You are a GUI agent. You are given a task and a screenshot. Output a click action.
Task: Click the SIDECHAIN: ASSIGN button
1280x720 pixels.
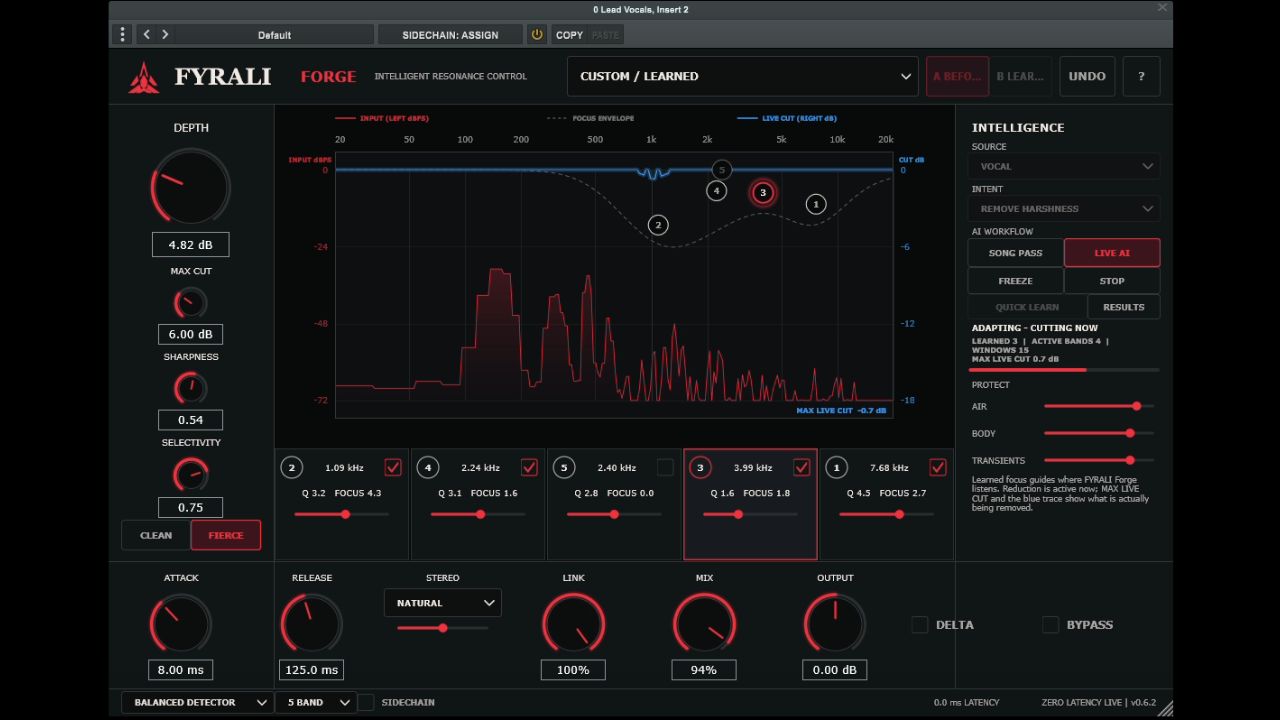pyautogui.click(x=450, y=35)
